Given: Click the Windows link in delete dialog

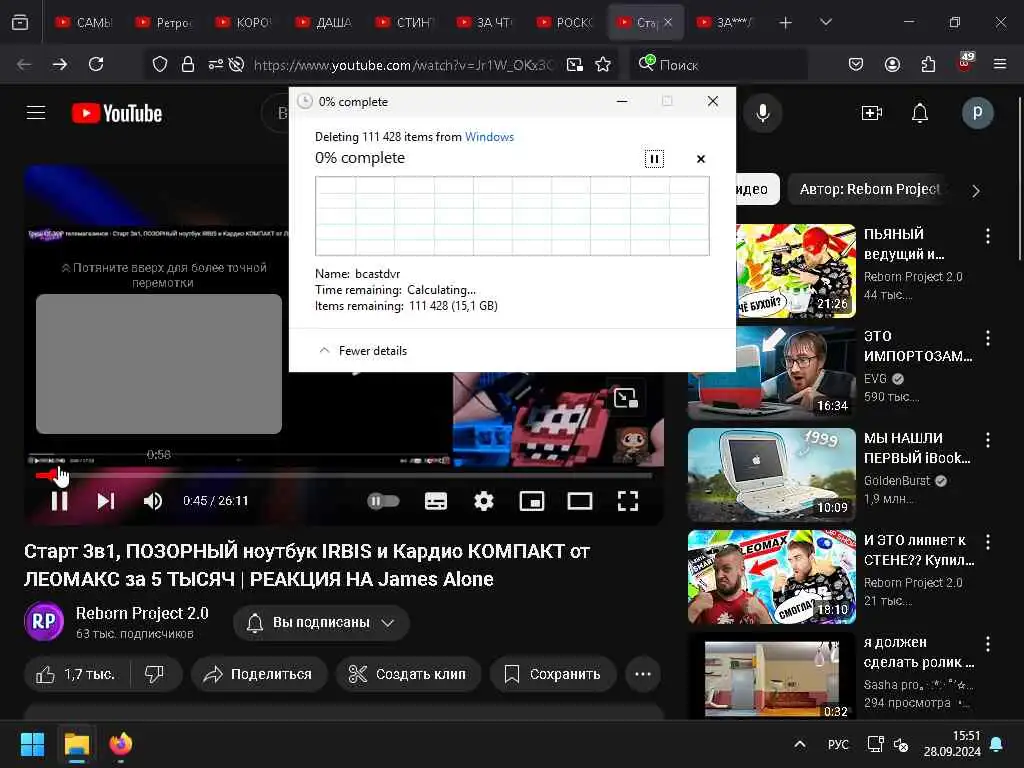Looking at the screenshot, I should (x=489, y=136).
